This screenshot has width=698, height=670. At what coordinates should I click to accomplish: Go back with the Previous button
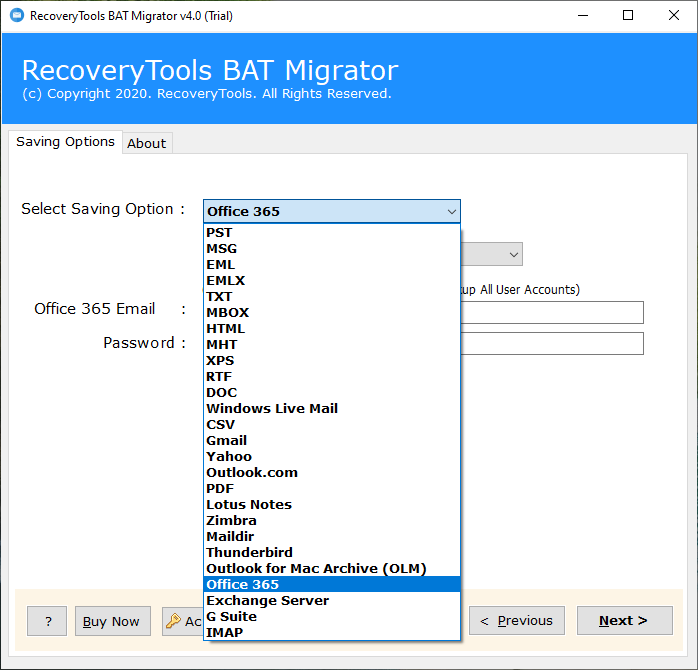[517, 620]
